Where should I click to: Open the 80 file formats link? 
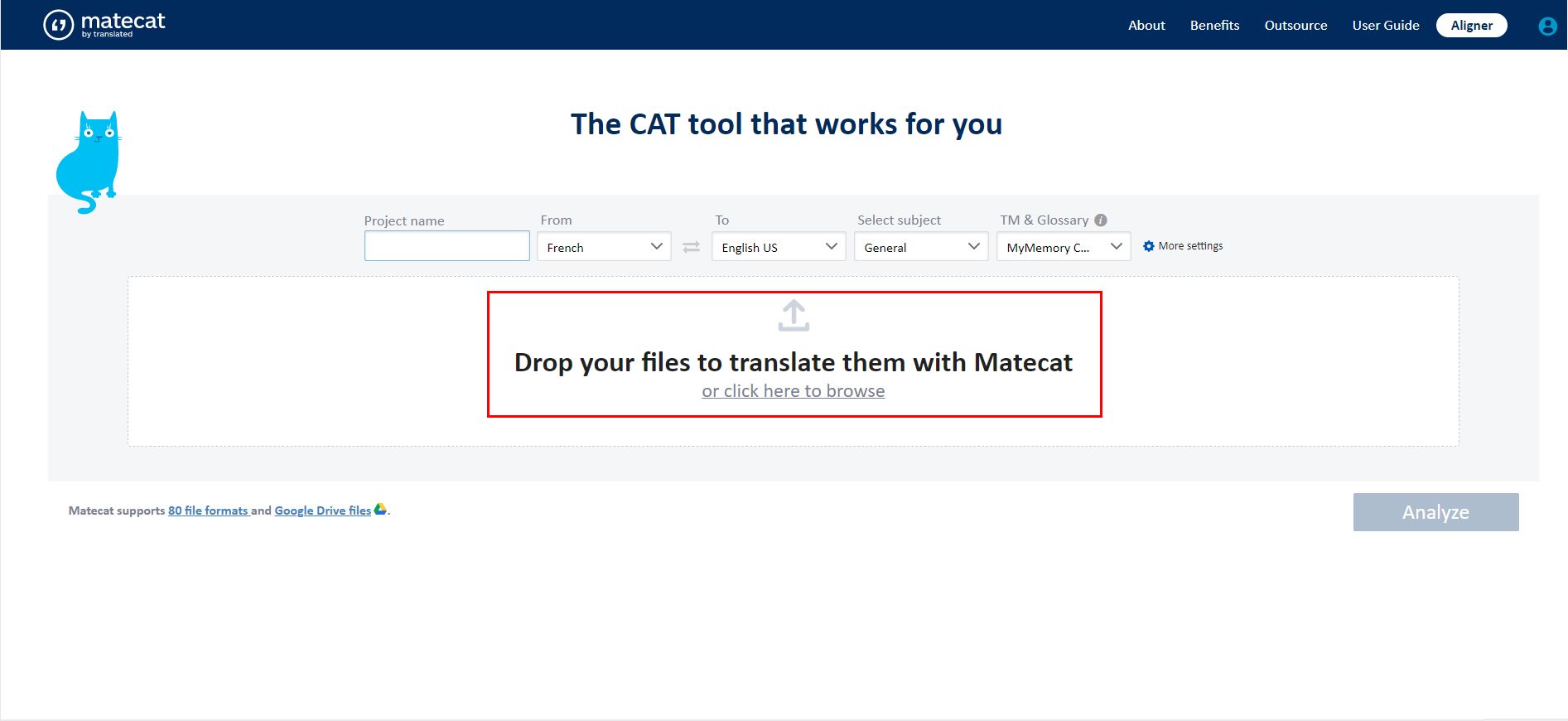[209, 511]
